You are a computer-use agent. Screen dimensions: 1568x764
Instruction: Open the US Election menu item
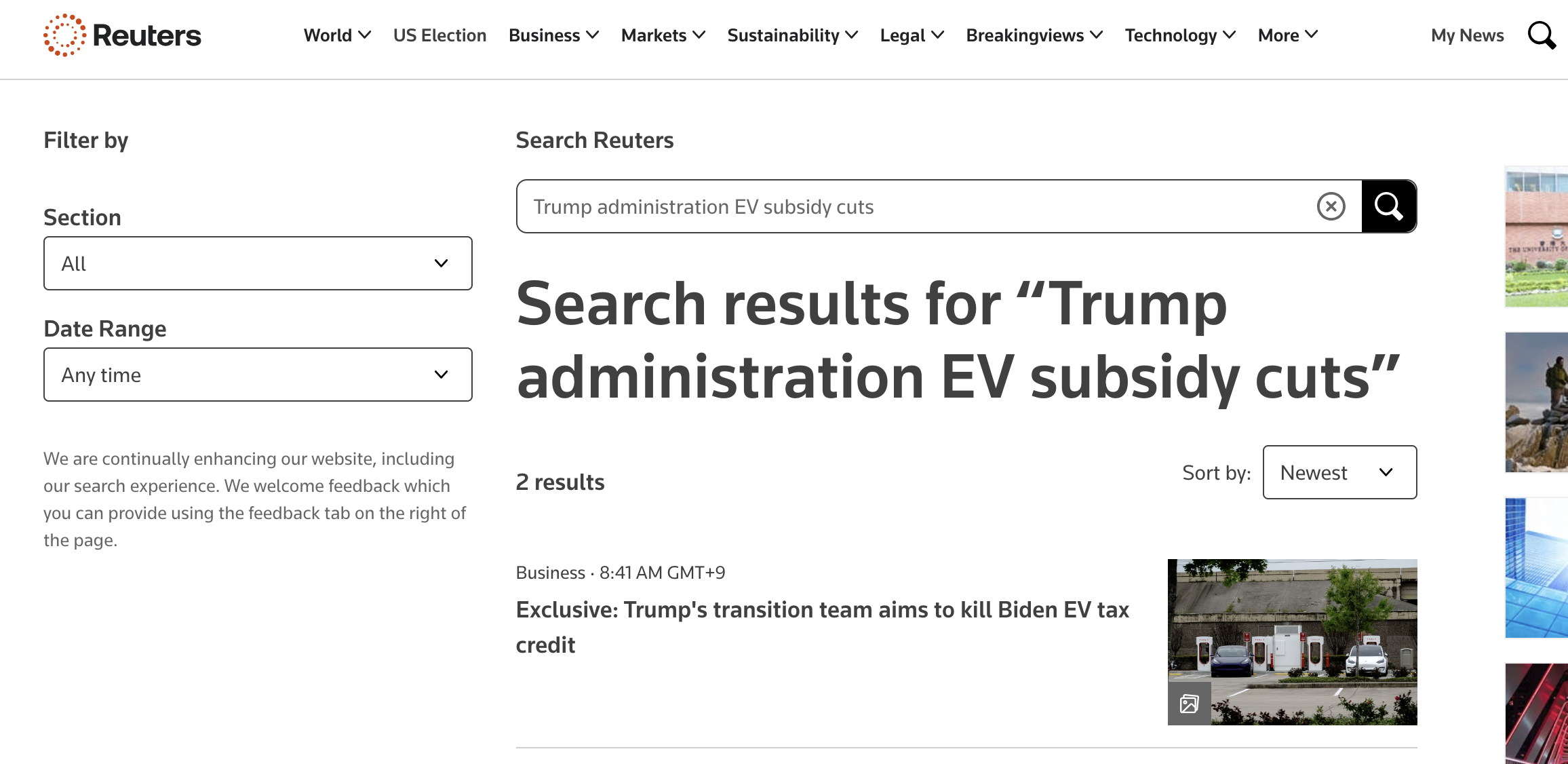pos(440,35)
